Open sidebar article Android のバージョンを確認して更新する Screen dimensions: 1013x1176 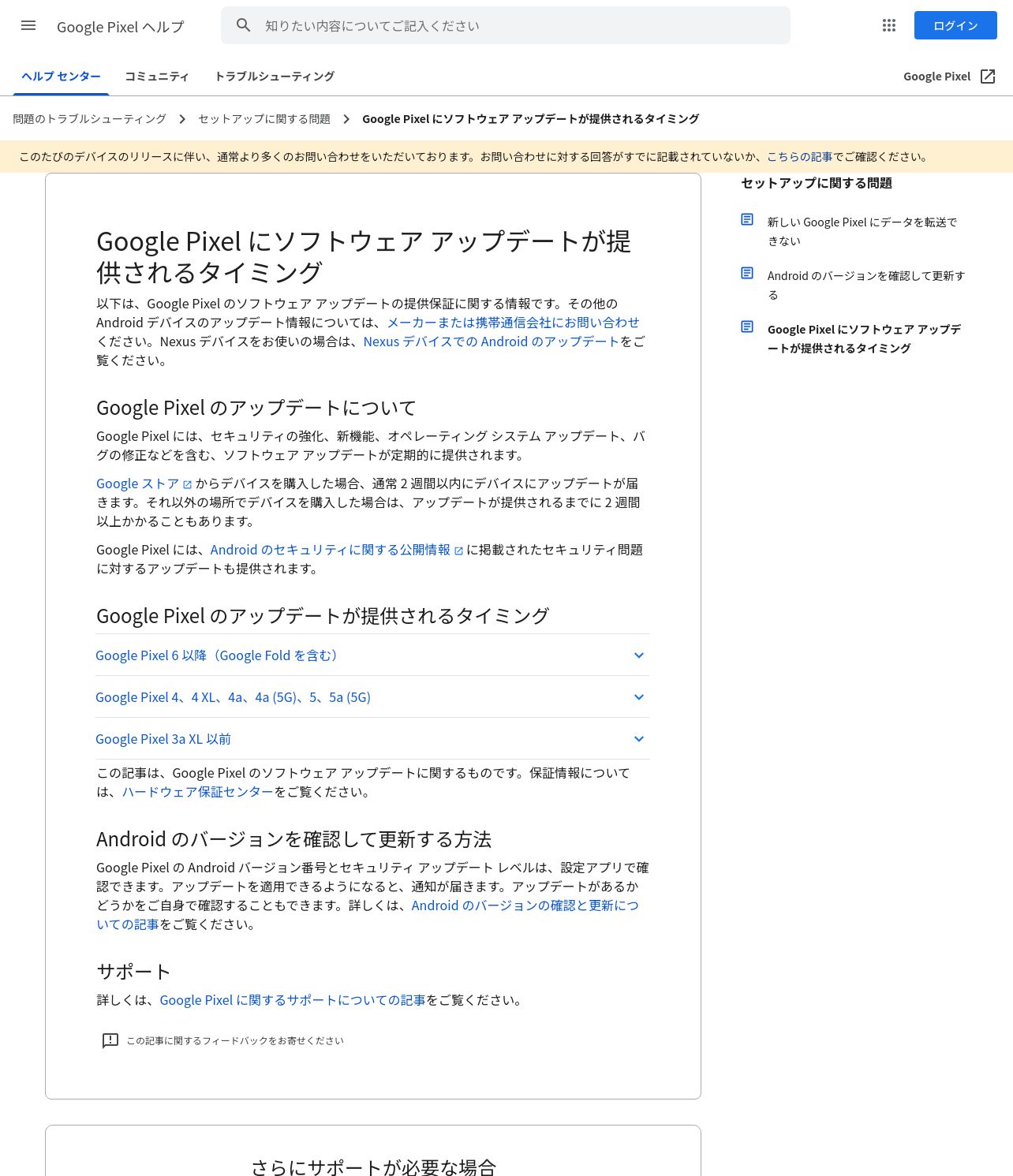coord(865,286)
